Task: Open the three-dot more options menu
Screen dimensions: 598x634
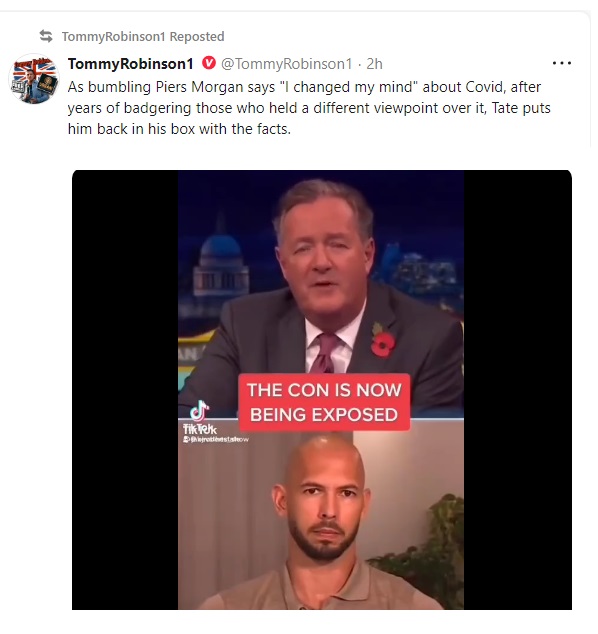Action: 562,63
